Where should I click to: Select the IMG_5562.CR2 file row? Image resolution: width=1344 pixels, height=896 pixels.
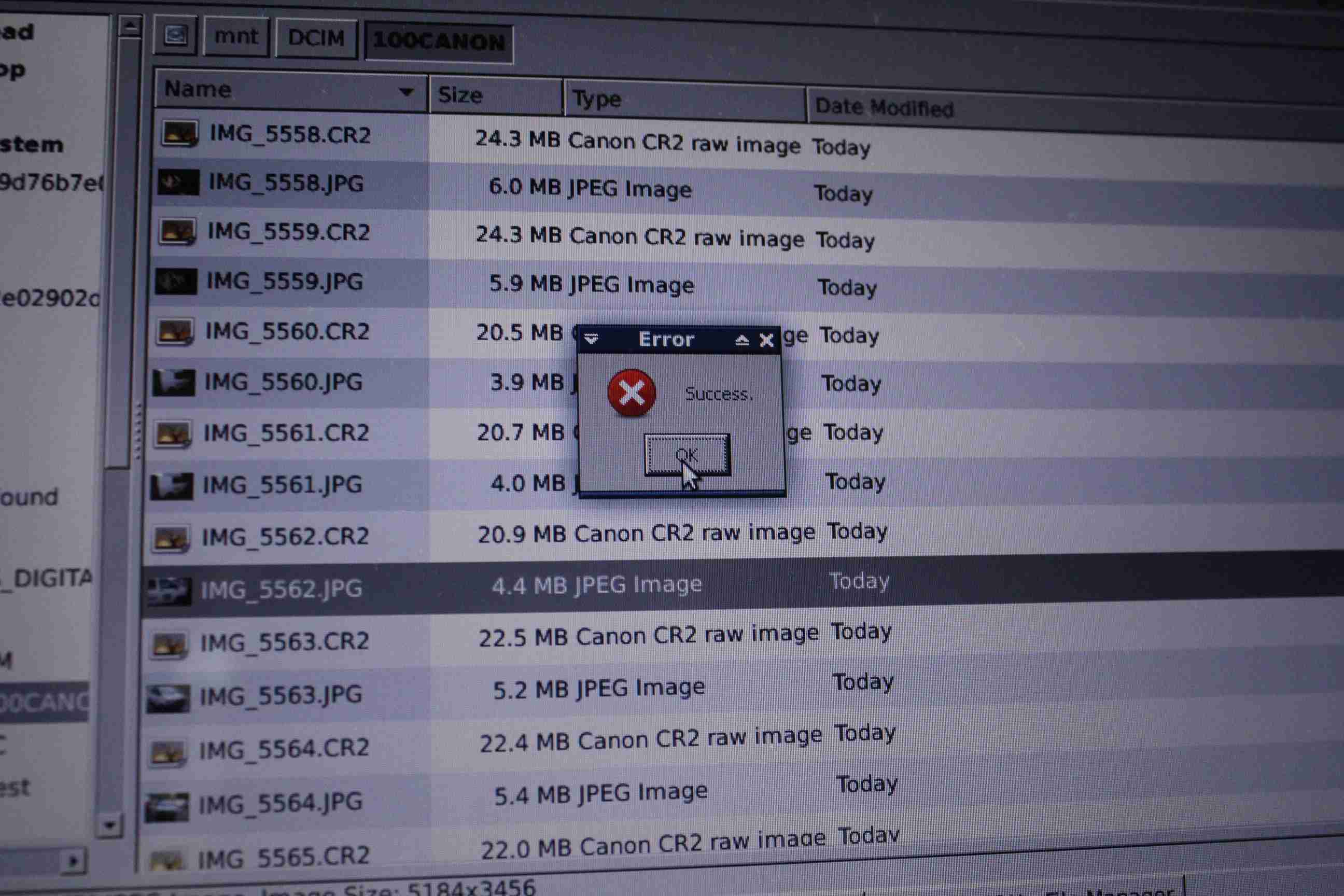(743, 535)
